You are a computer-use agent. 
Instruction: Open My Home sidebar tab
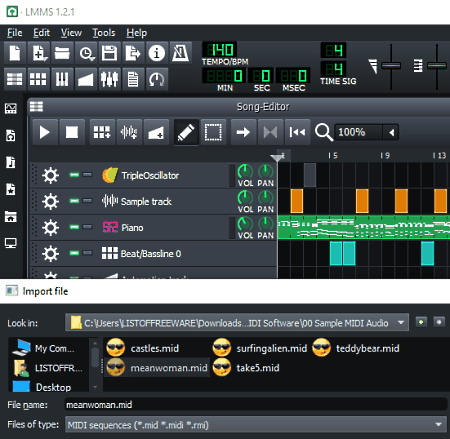[11, 216]
